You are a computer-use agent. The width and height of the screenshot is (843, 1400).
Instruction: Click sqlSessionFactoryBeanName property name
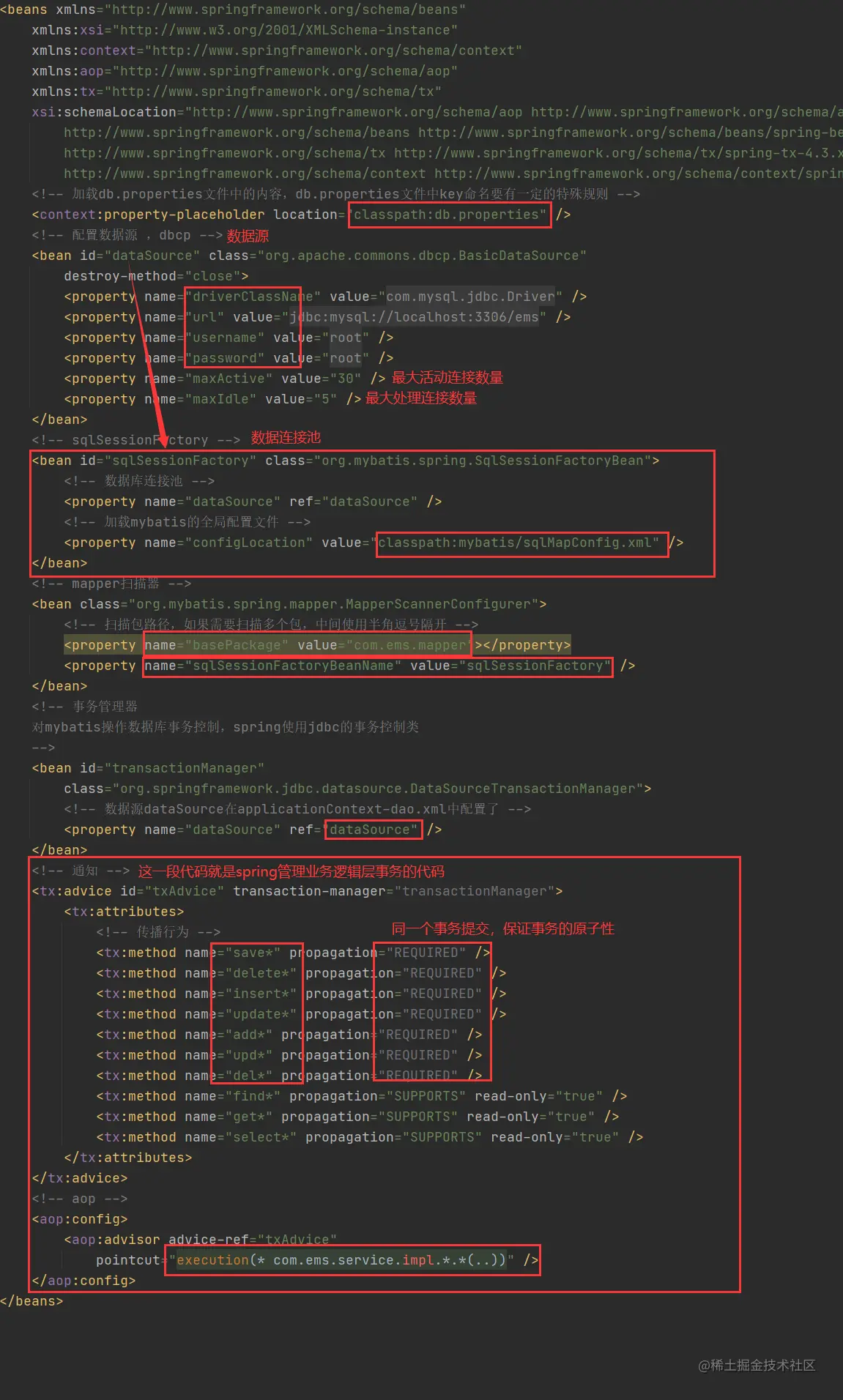[293, 666]
